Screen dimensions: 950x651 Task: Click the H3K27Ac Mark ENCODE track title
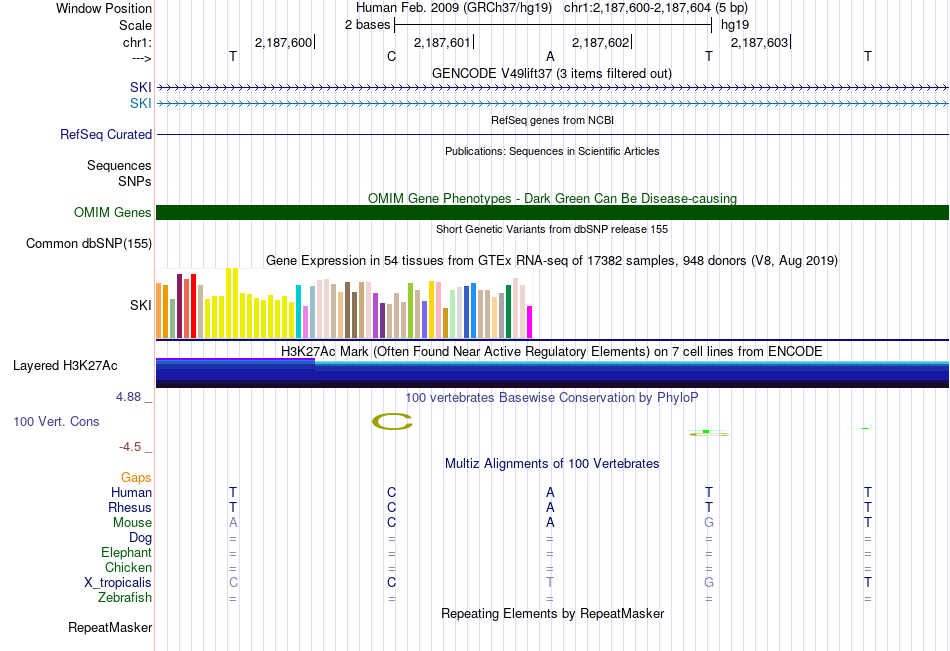pos(552,352)
